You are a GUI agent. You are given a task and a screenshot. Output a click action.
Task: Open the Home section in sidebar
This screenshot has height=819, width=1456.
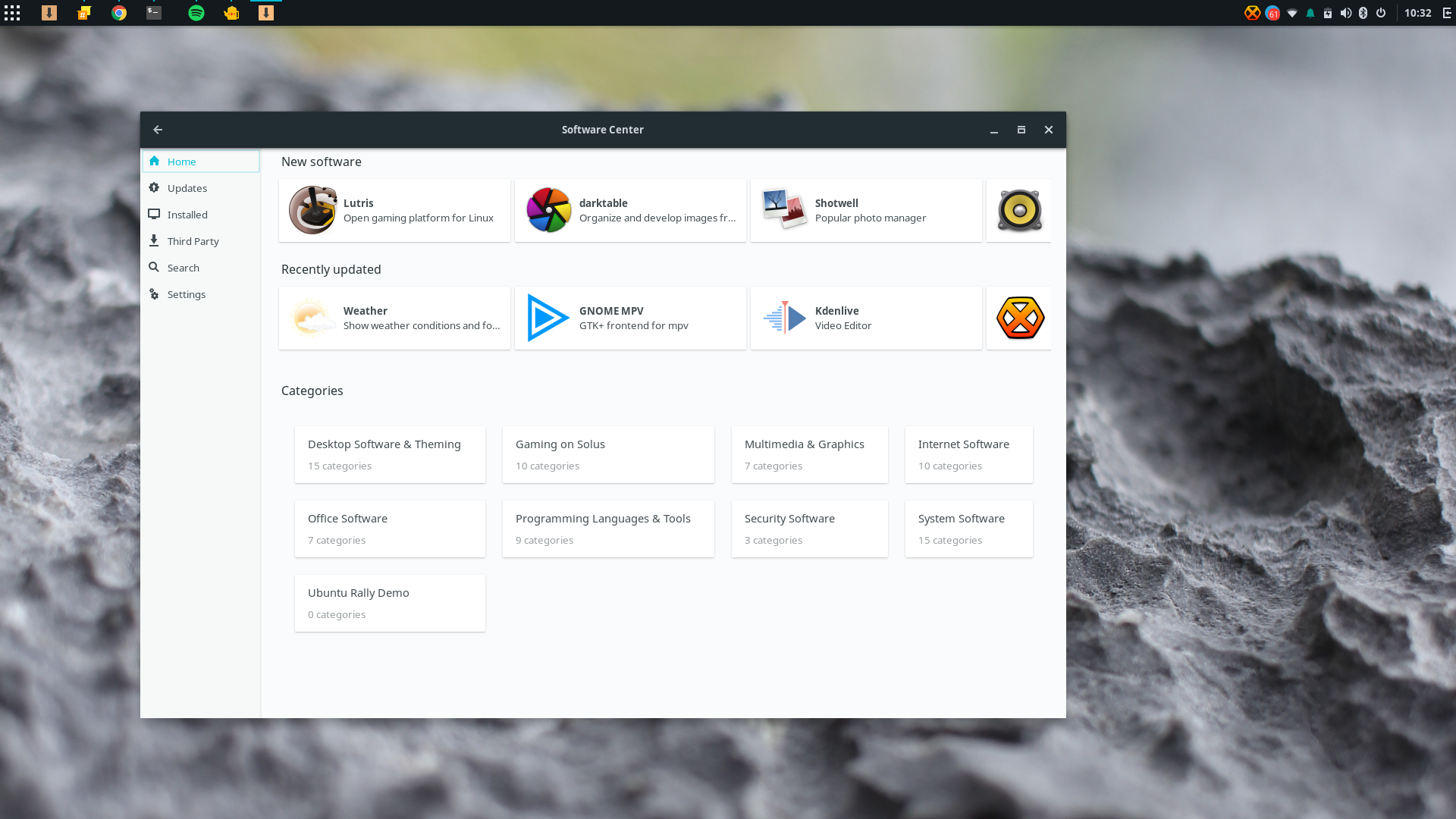point(201,162)
